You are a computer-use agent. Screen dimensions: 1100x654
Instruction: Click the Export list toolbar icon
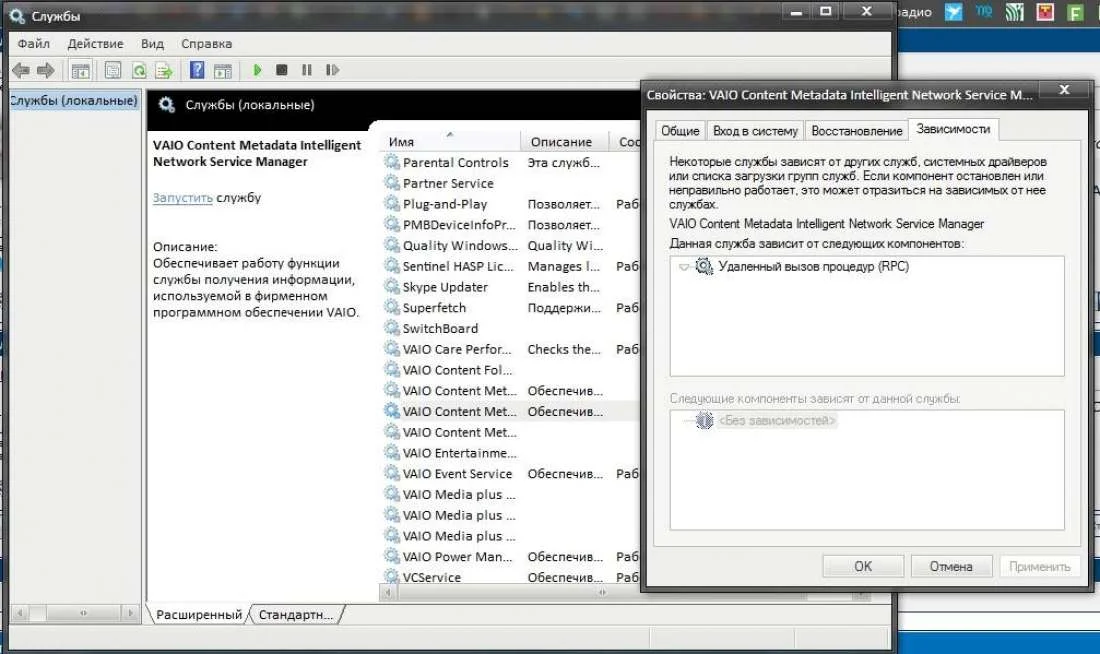click(164, 70)
